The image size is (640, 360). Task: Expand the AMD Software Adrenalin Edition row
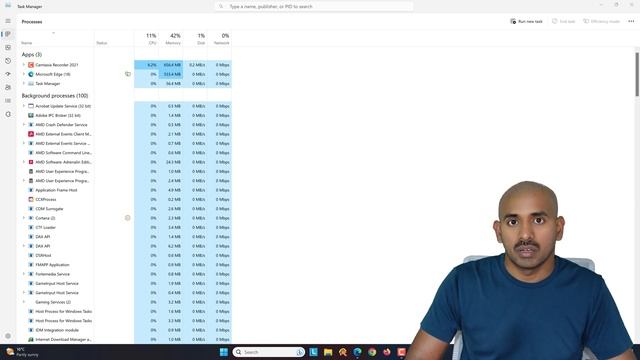pyautogui.click(x=24, y=162)
